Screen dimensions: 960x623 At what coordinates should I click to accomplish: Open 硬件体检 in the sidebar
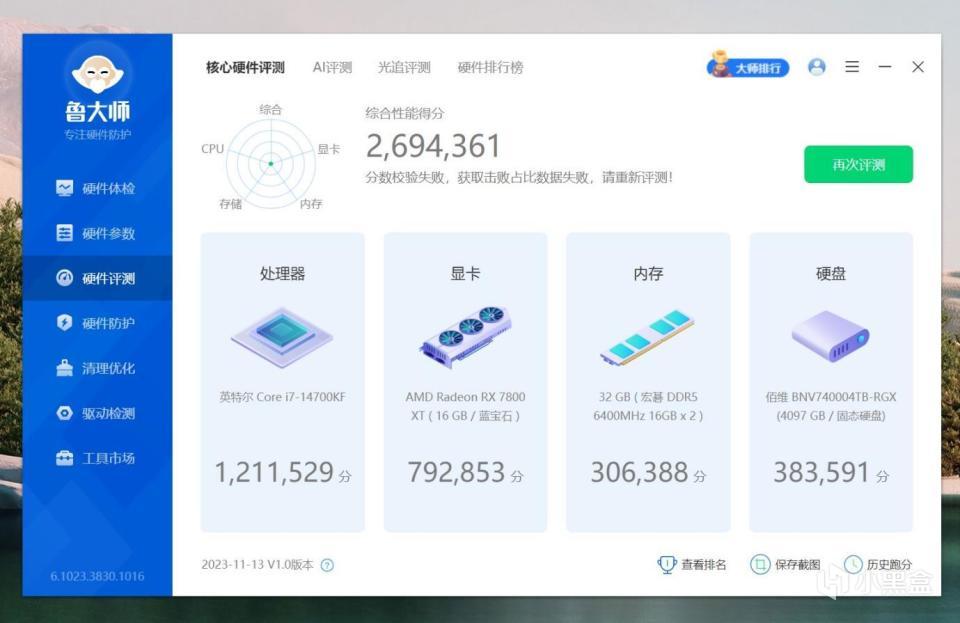[x=97, y=188]
